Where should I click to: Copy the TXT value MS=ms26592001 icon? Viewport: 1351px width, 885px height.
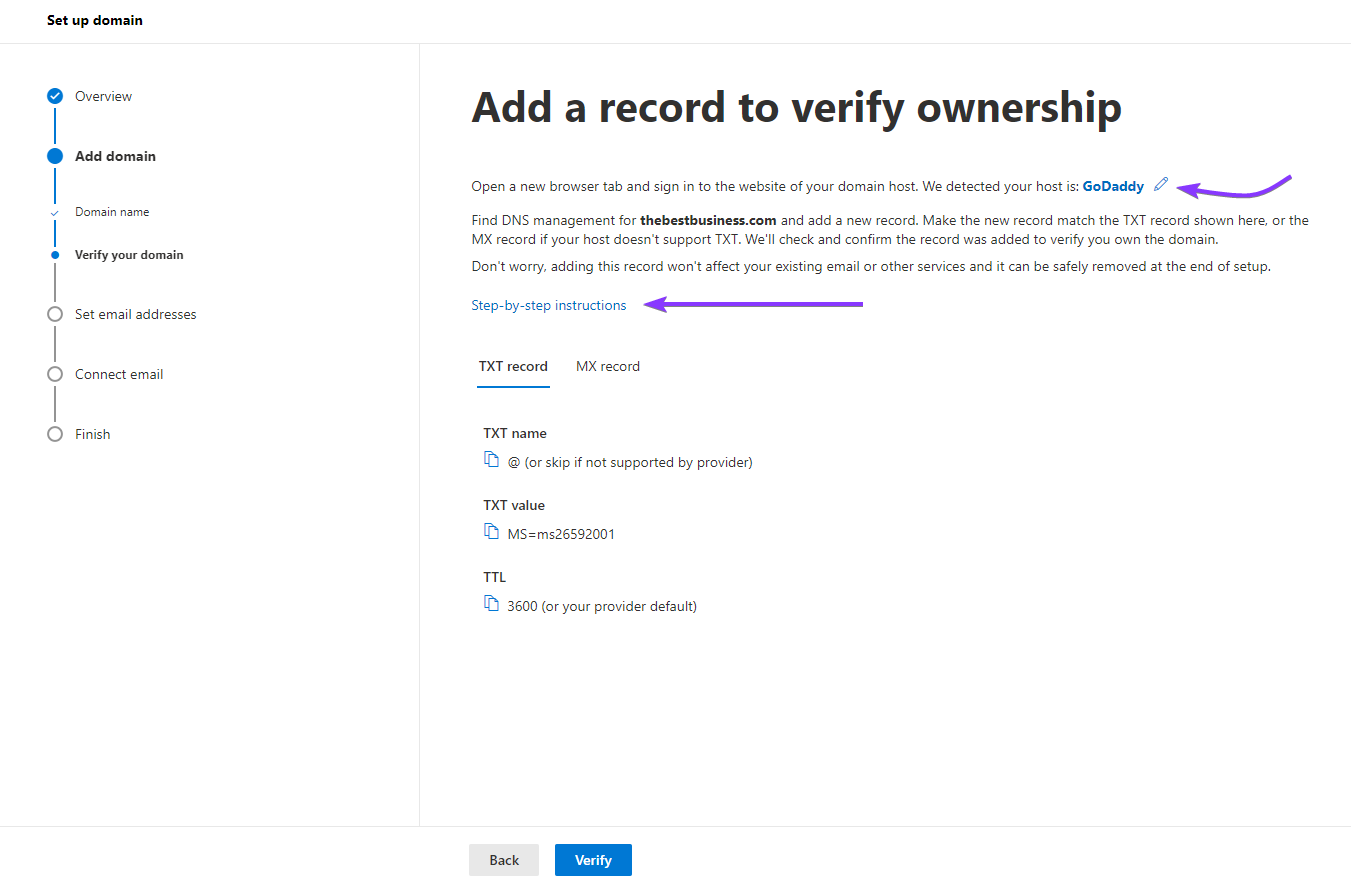(x=491, y=531)
